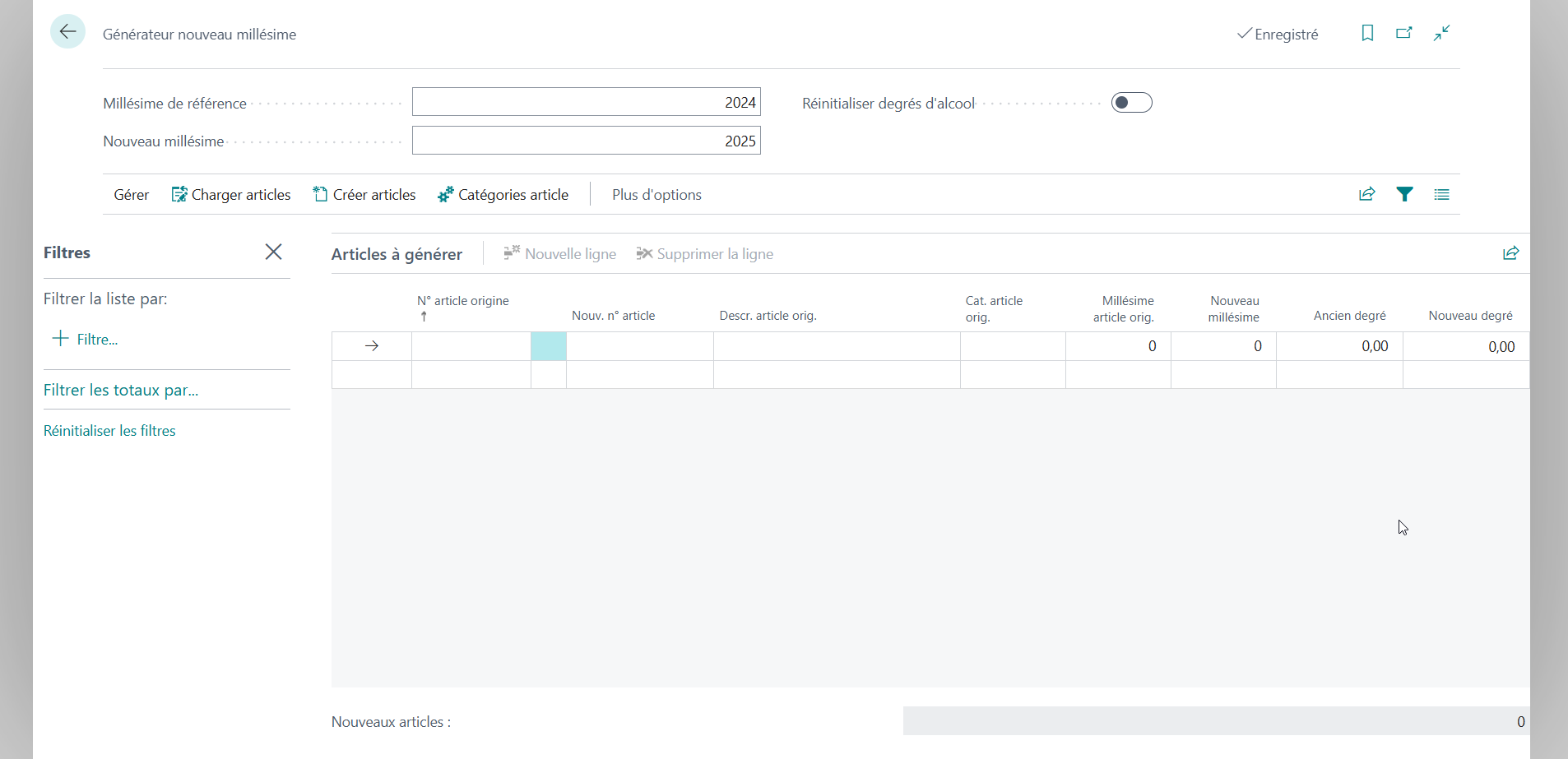
Task: Toggle Réinitialiser degrés d'alcool switch
Action: [x=1131, y=103]
